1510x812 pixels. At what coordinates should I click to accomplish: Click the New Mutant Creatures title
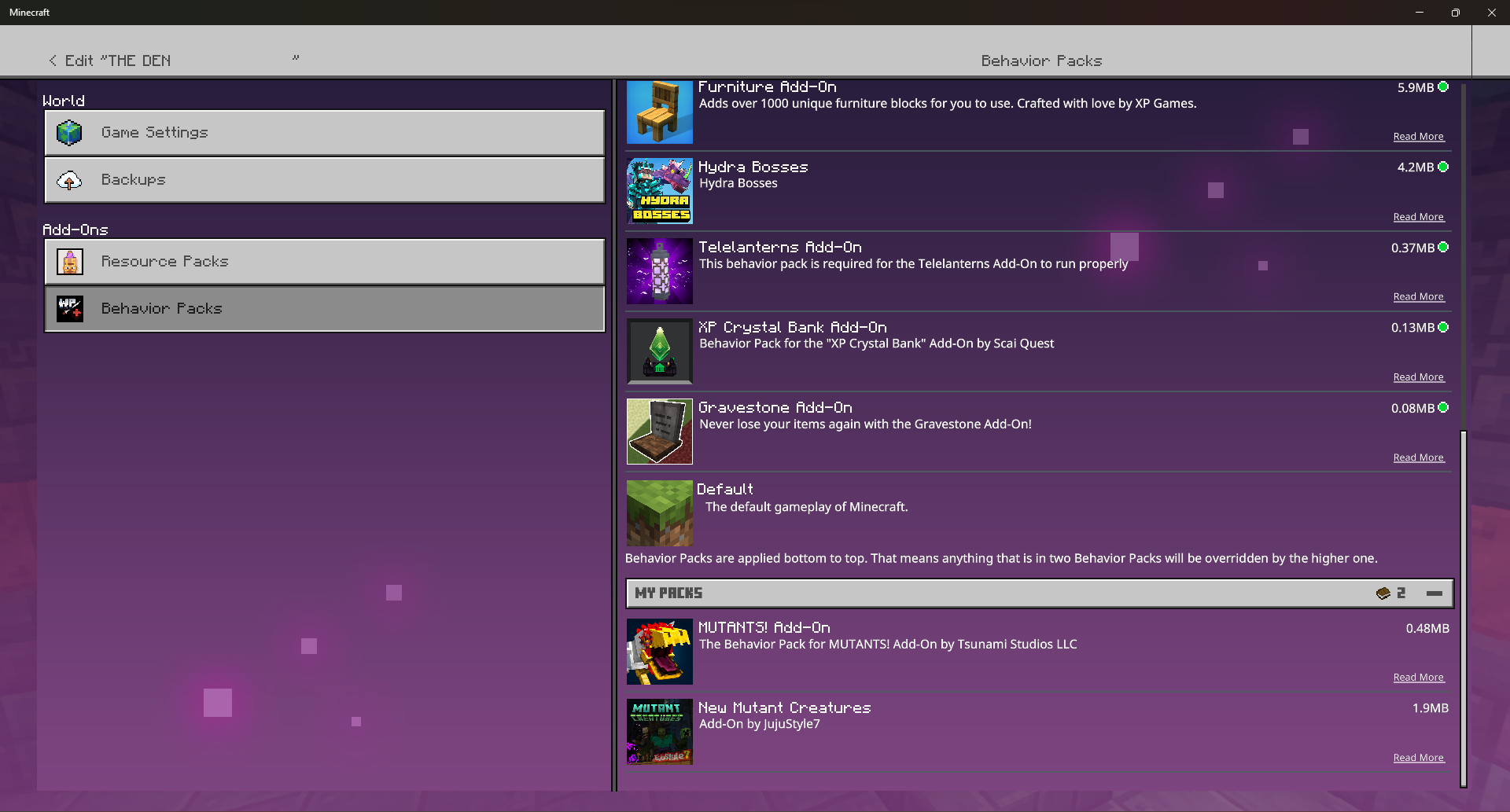point(785,708)
